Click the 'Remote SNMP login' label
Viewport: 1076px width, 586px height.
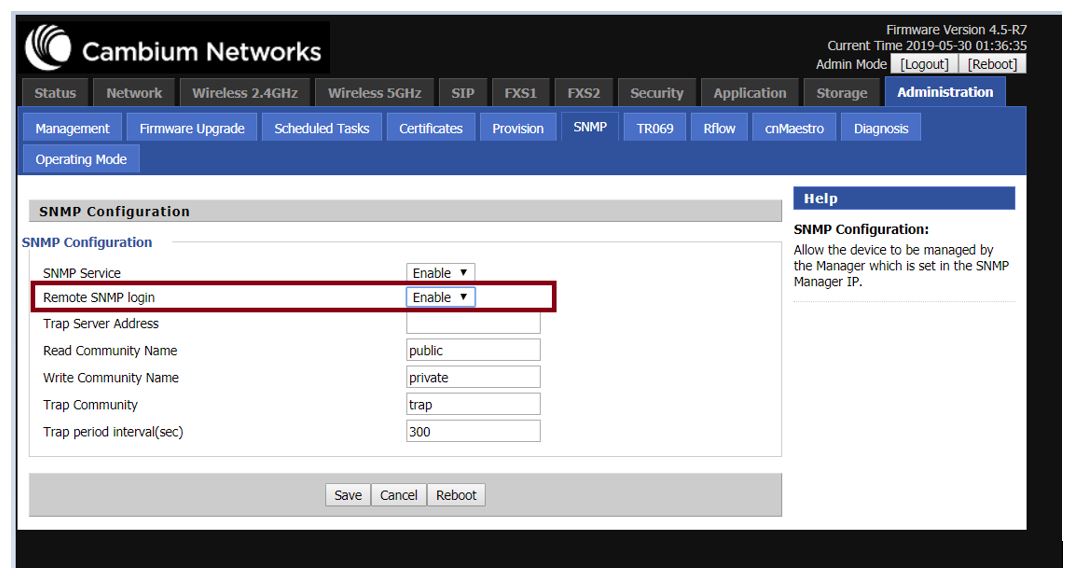pyautogui.click(x=99, y=297)
